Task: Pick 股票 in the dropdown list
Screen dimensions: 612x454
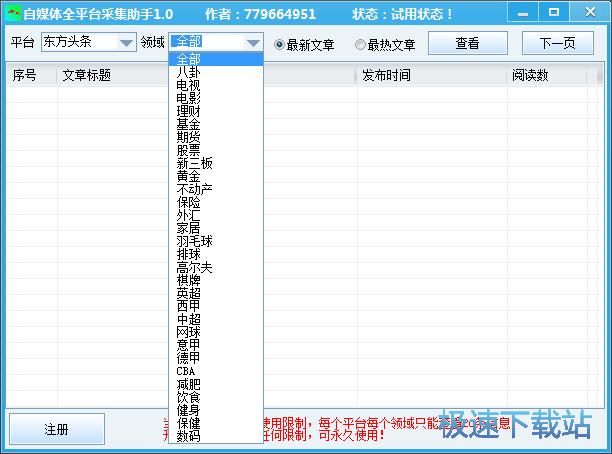Action: [216, 150]
